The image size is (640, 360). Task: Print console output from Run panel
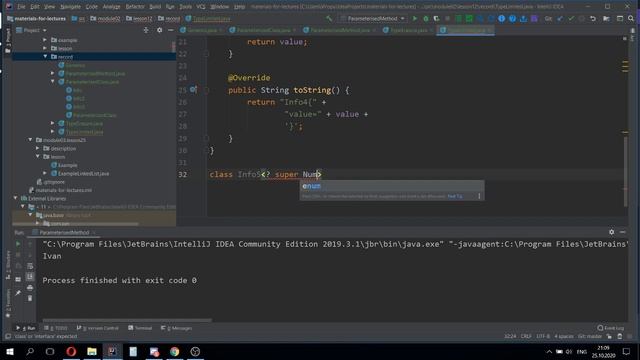(30, 288)
